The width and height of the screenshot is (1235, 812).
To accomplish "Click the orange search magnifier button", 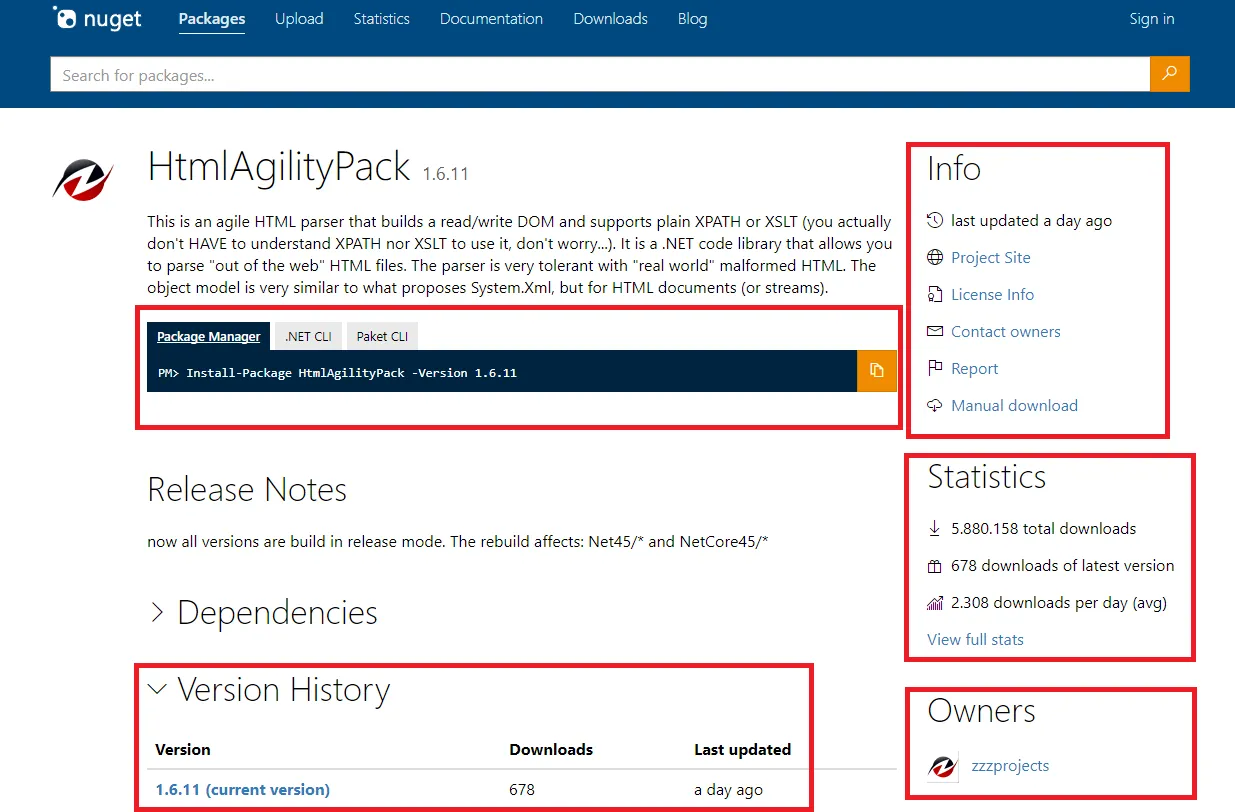I will pyautogui.click(x=1170, y=74).
